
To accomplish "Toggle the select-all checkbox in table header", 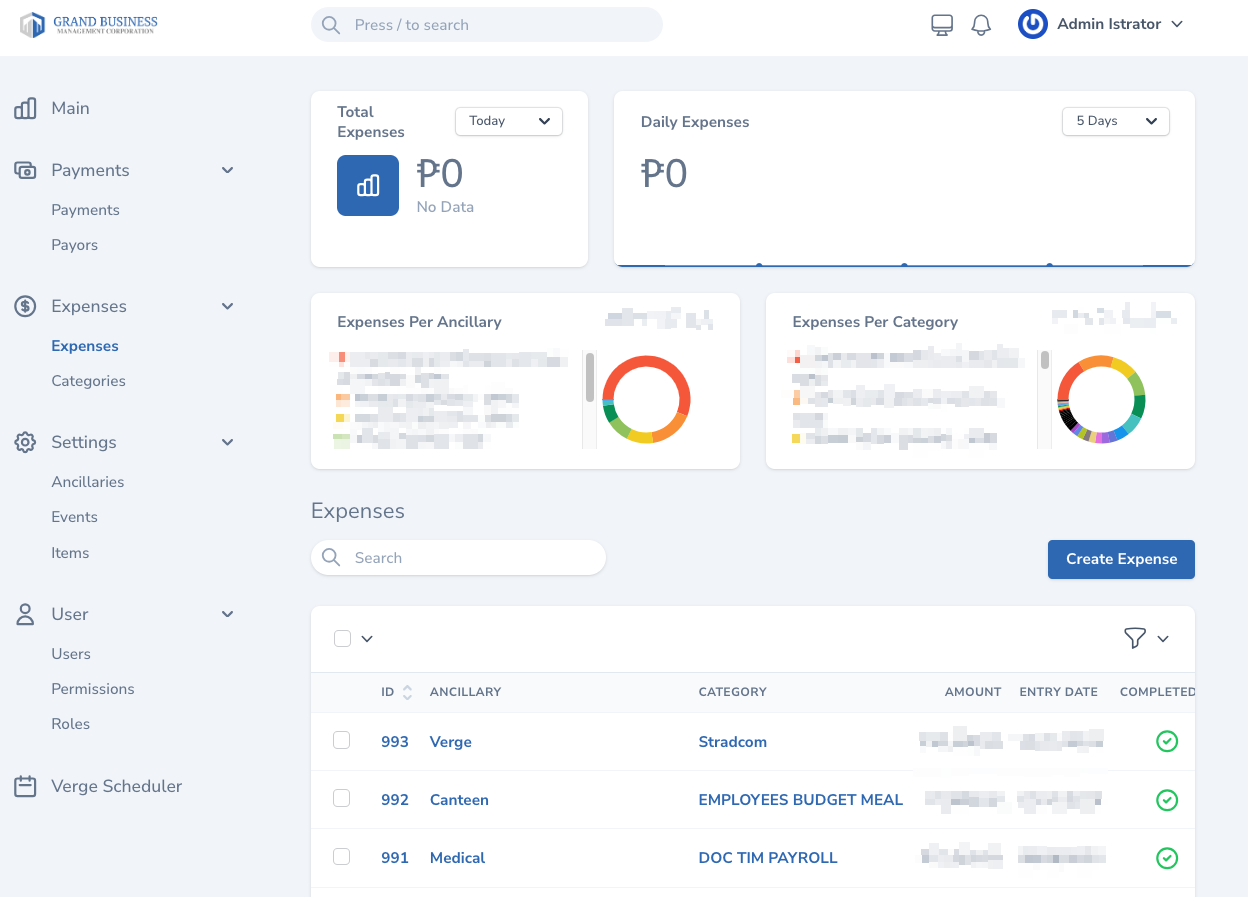I will [343, 638].
